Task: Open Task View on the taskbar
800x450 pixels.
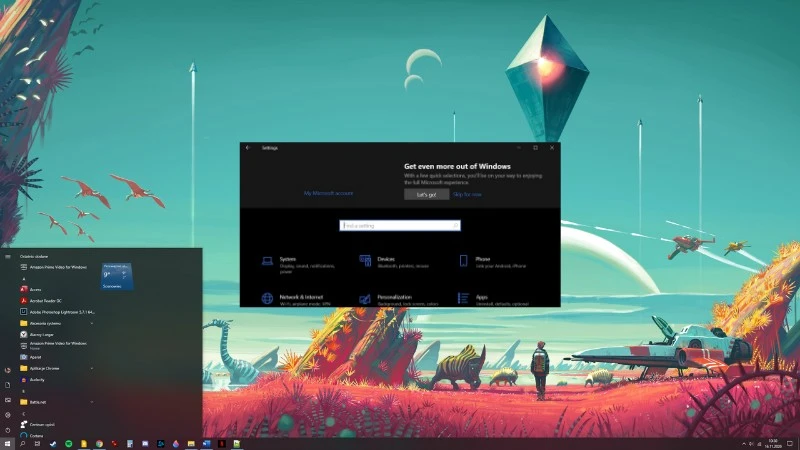Action: 37,444
